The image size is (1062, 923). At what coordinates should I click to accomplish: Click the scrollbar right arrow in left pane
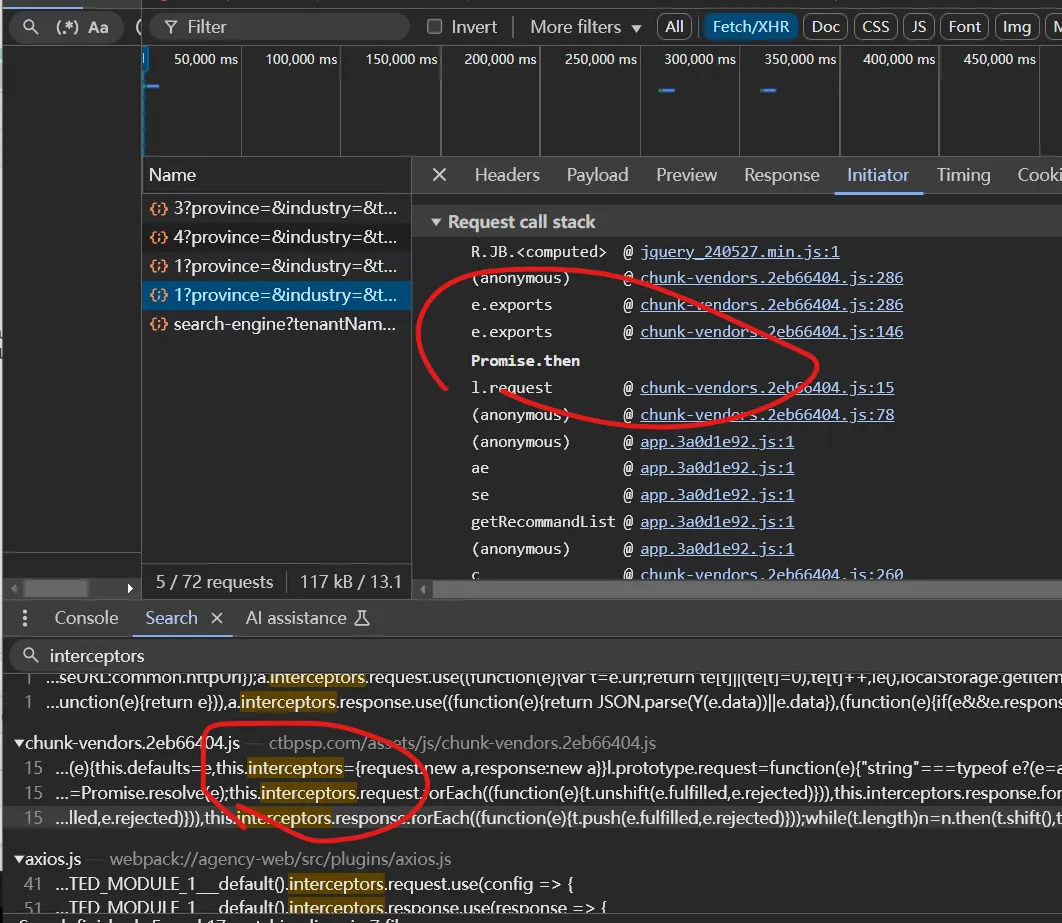coord(130,588)
